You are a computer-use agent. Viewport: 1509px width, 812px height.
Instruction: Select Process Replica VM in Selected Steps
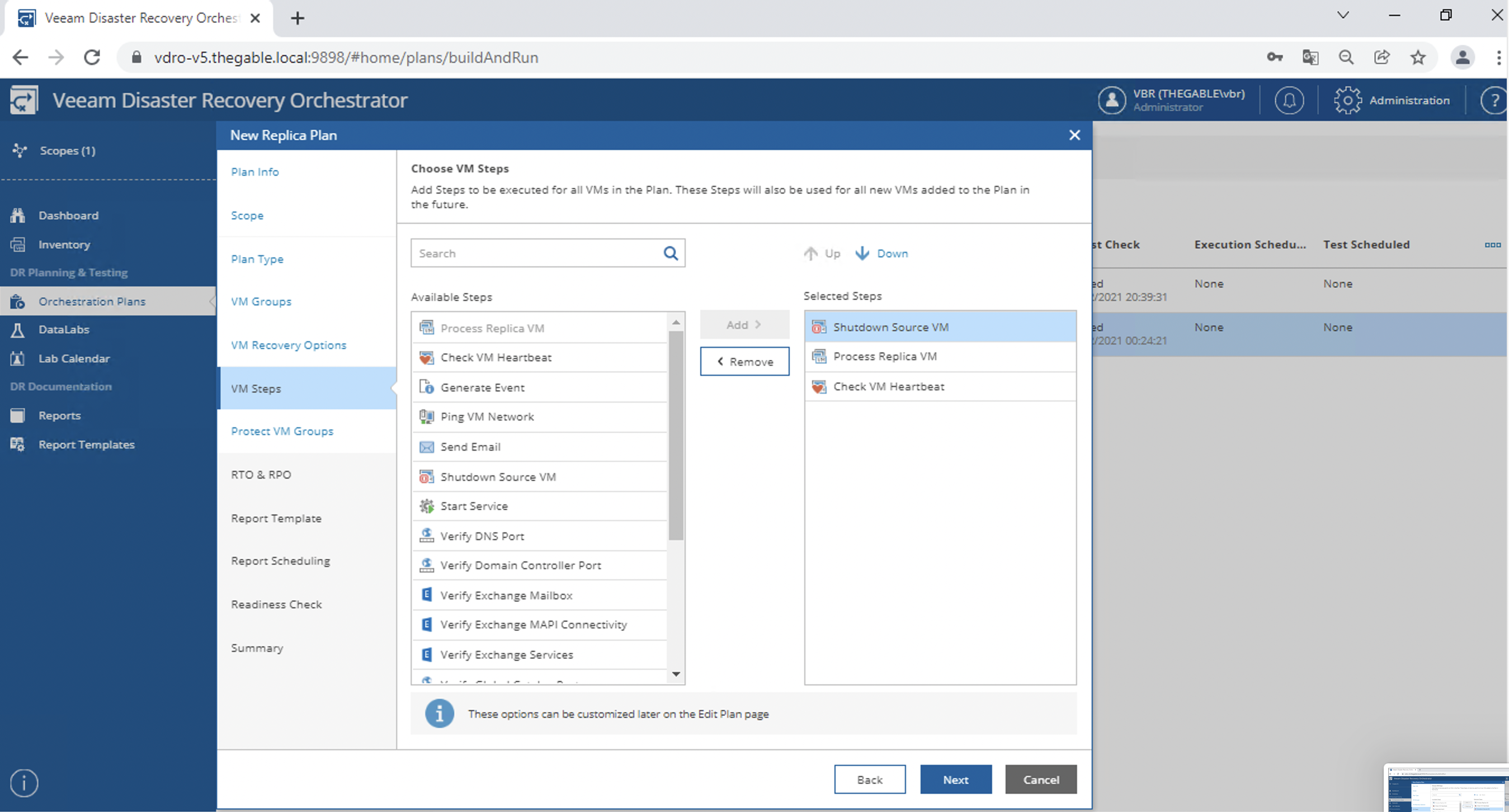[x=940, y=356]
